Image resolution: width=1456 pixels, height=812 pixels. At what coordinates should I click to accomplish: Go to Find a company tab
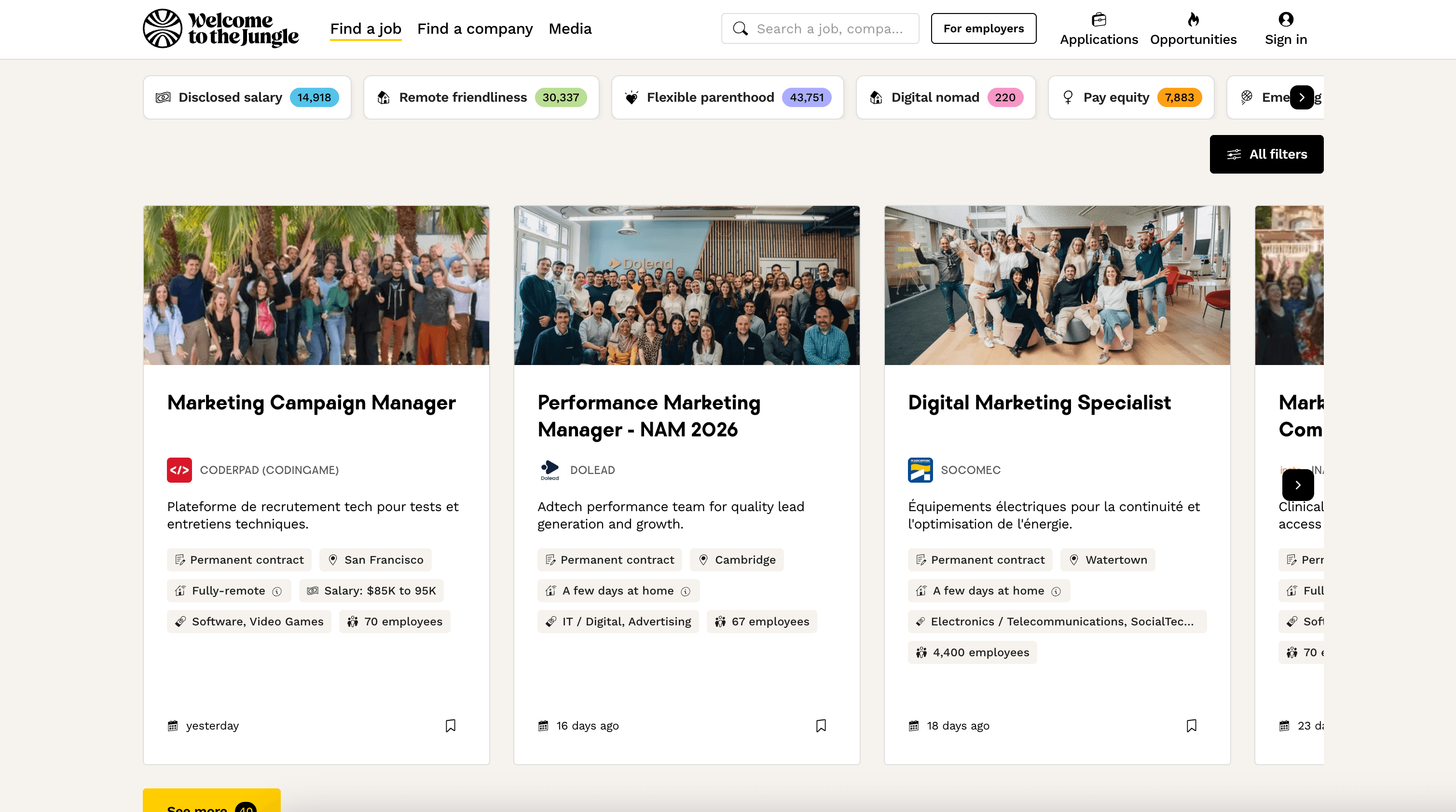pyautogui.click(x=475, y=28)
